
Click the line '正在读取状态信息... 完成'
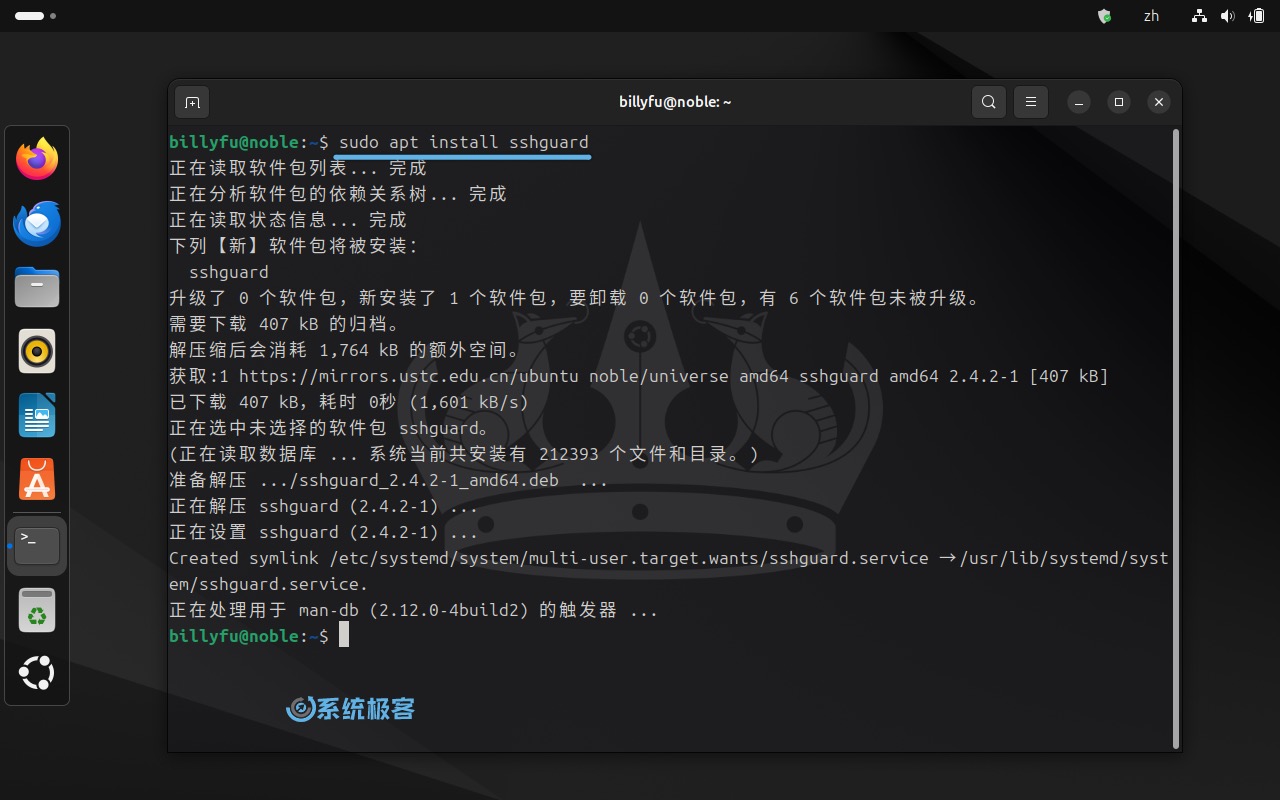pos(288,220)
